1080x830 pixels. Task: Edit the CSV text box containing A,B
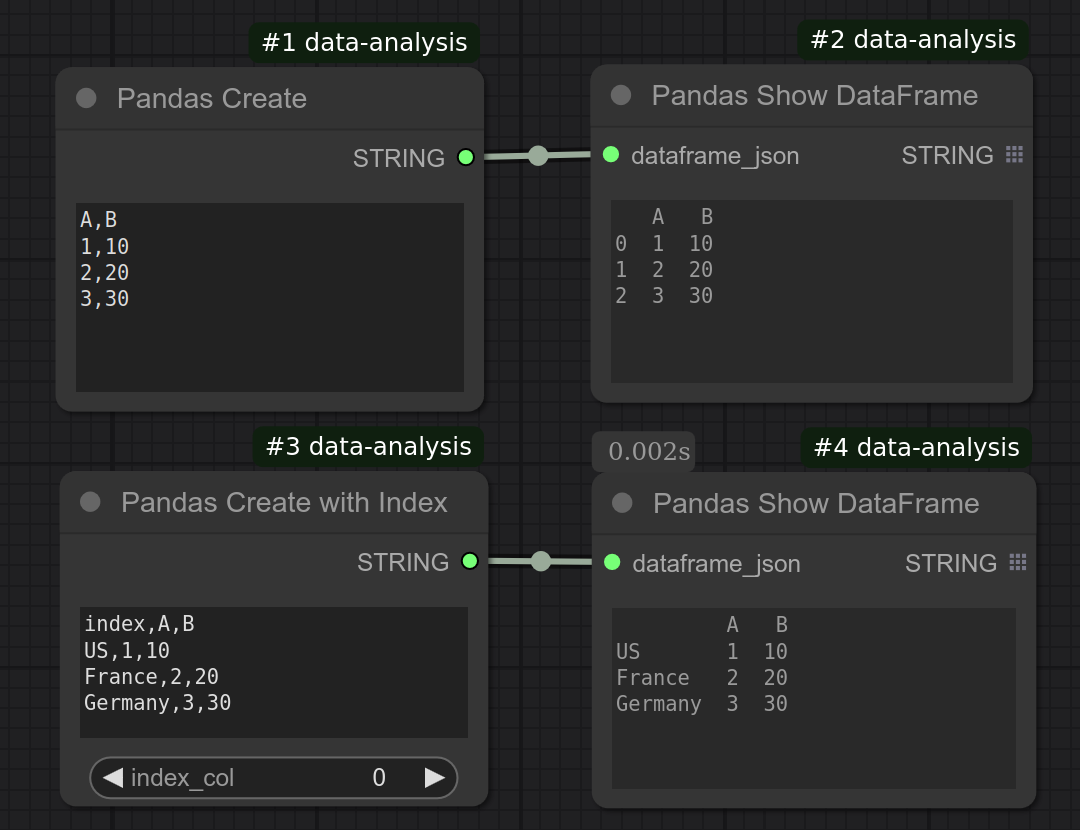pos(269,297)
